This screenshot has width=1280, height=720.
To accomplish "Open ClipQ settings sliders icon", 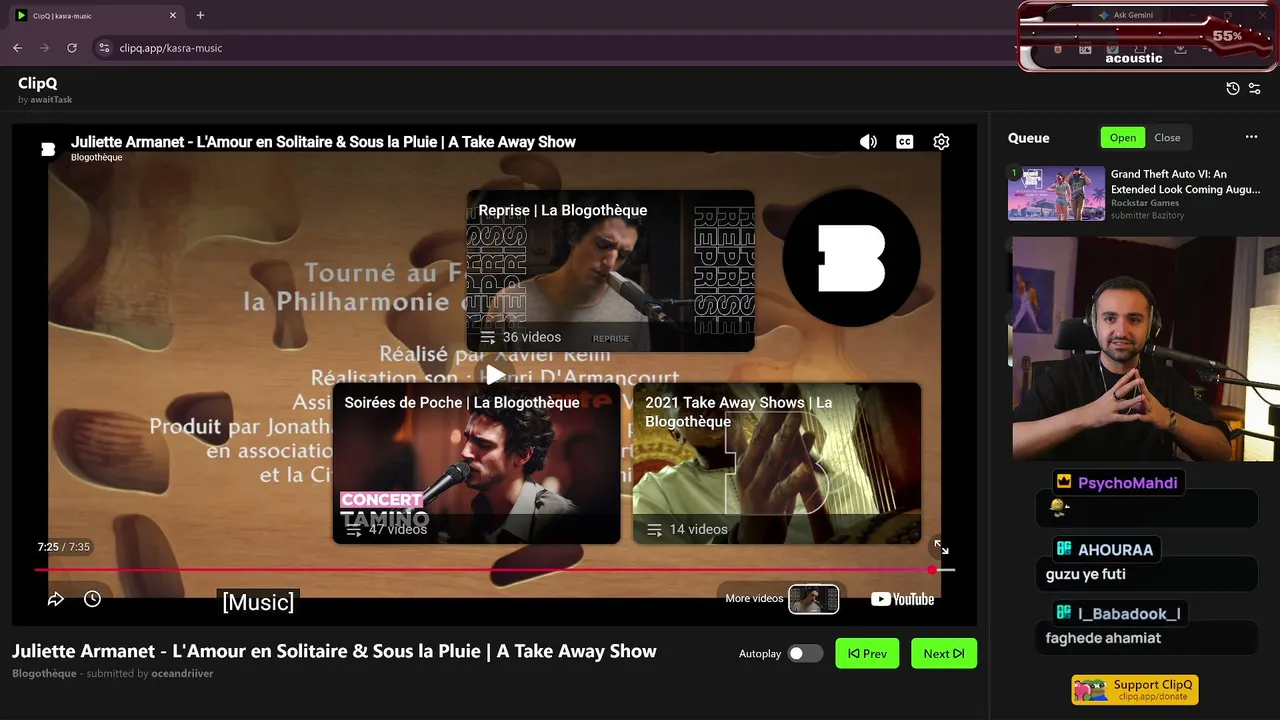I will pyautogui.click(x=1255, y=89).
